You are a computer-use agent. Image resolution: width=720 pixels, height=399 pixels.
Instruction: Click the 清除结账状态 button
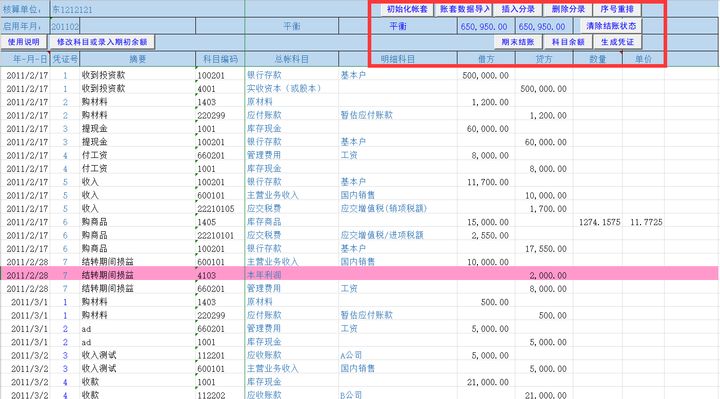click(x=611, y=26)
